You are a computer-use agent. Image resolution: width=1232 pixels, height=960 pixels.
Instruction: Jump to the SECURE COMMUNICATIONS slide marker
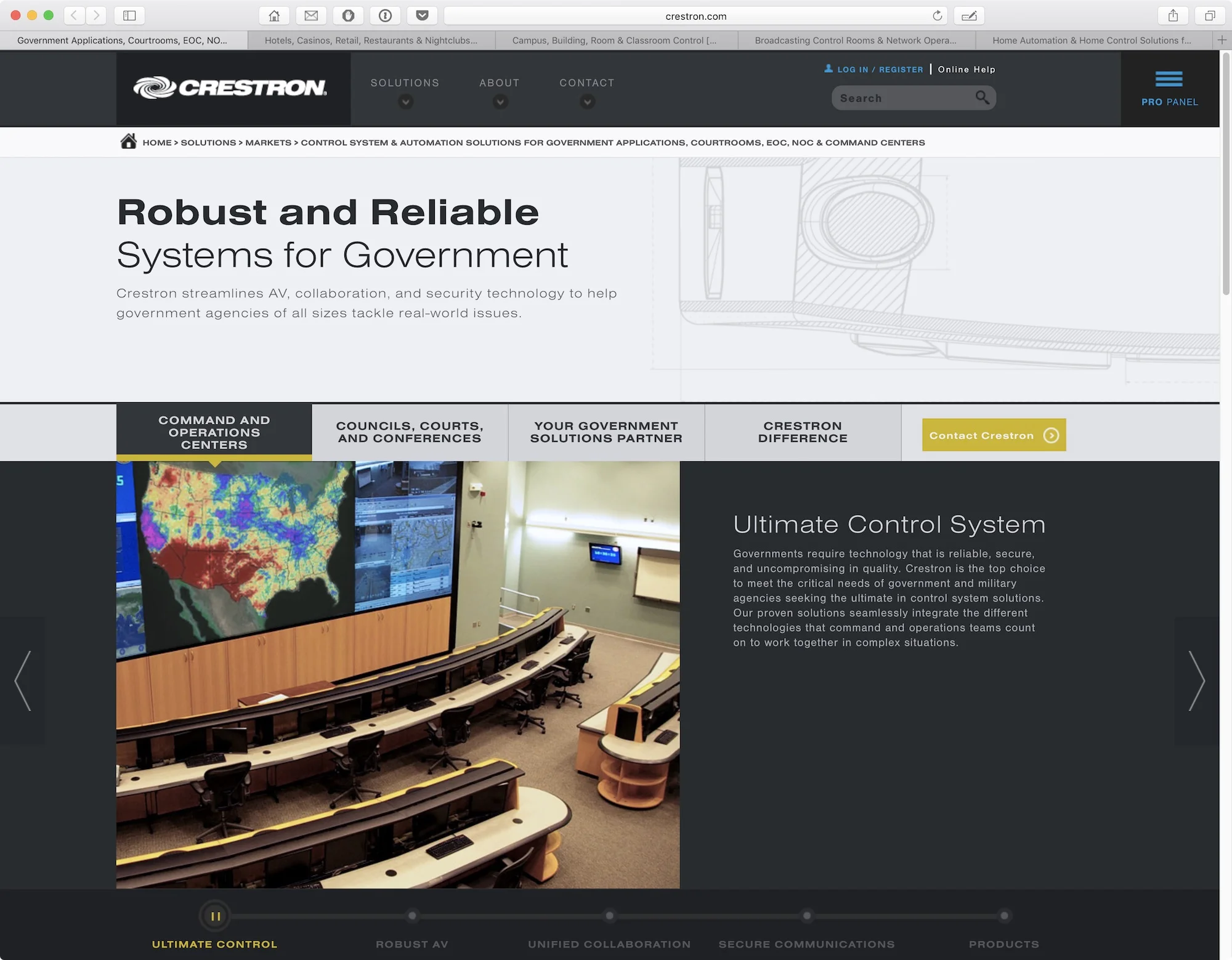pyautogui.click(x=806, y=916)
